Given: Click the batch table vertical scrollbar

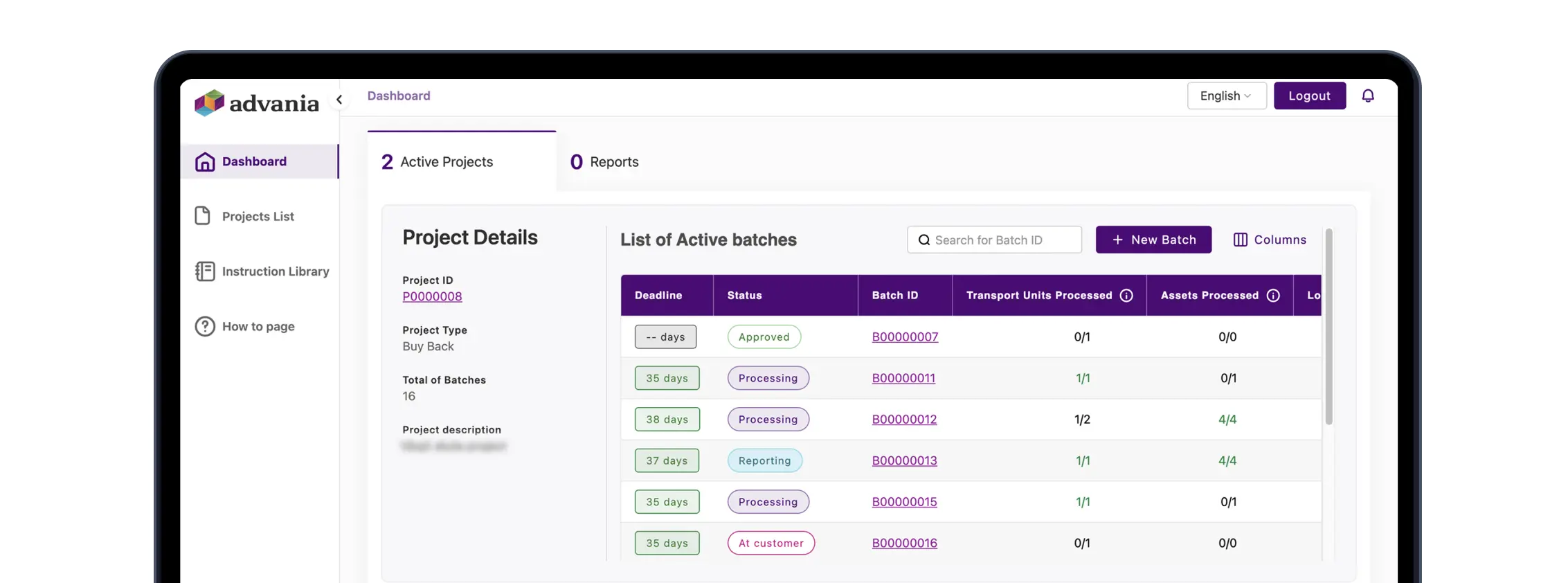Looking at the screenshot, I should (1328, 327).
